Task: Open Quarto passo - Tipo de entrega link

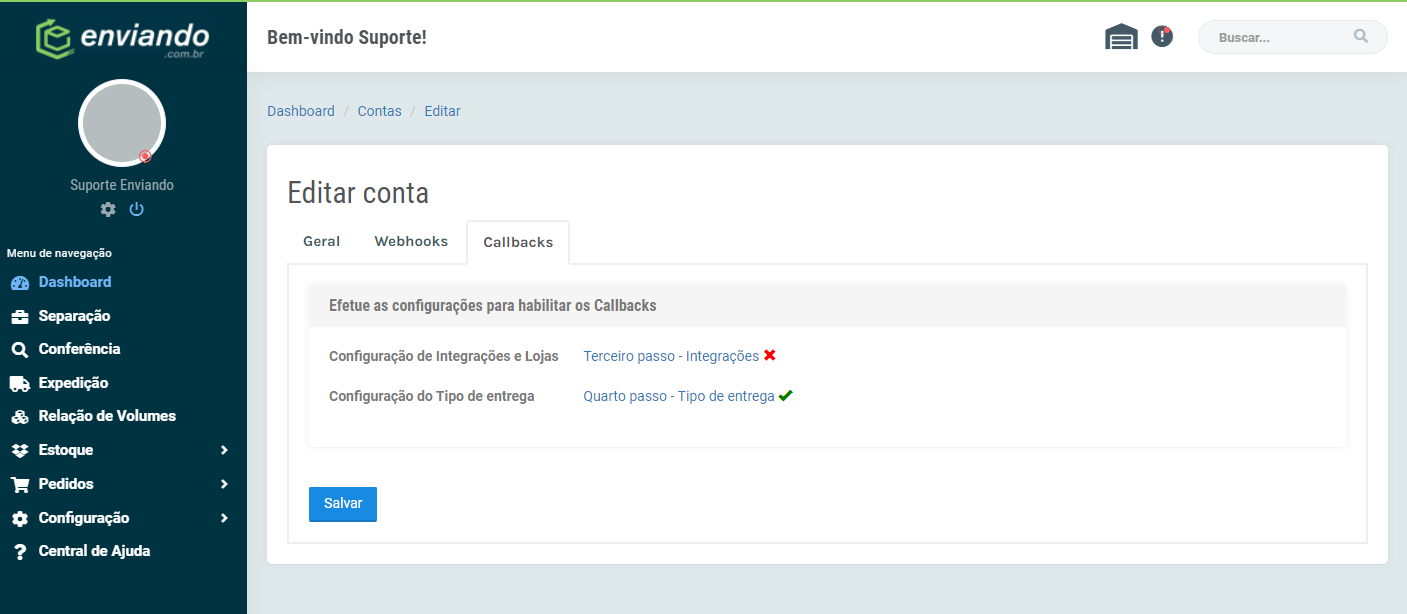Action: 679,396
